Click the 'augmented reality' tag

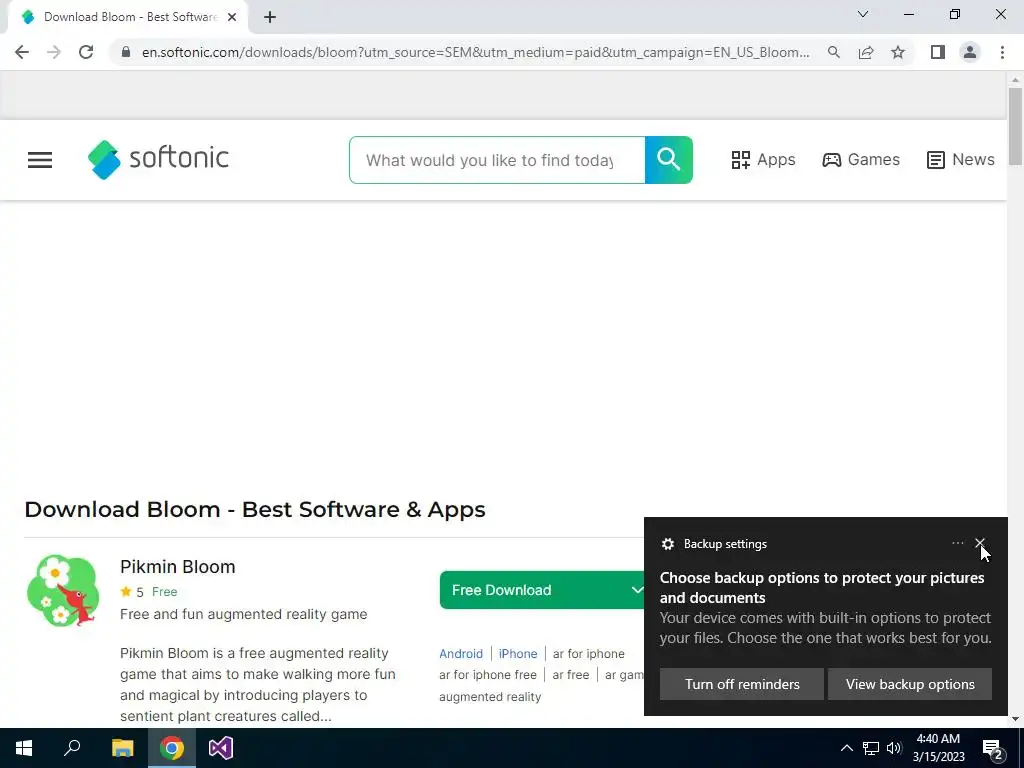coord(490,697)
